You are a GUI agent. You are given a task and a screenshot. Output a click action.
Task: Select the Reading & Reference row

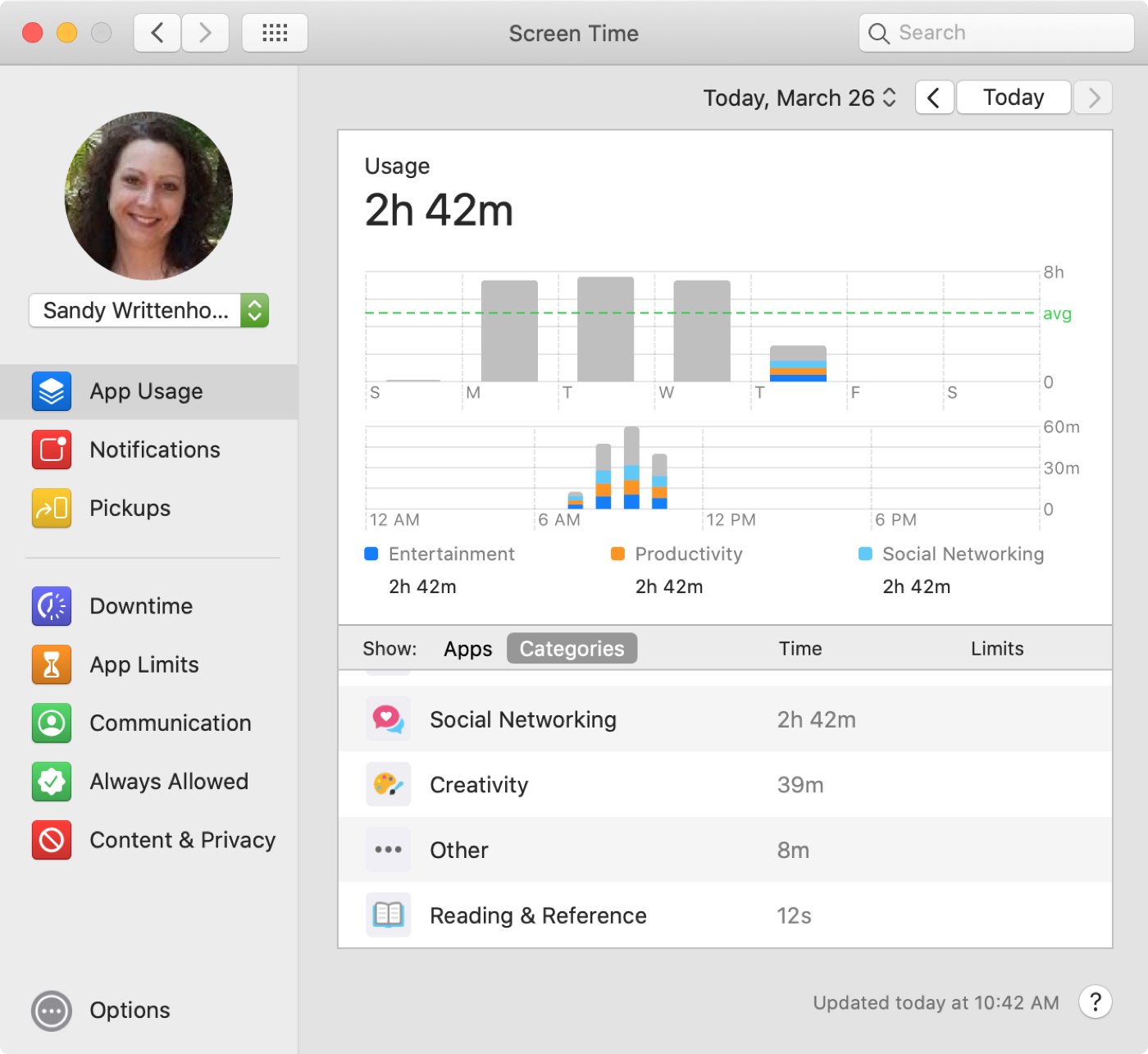coord(538,915)
